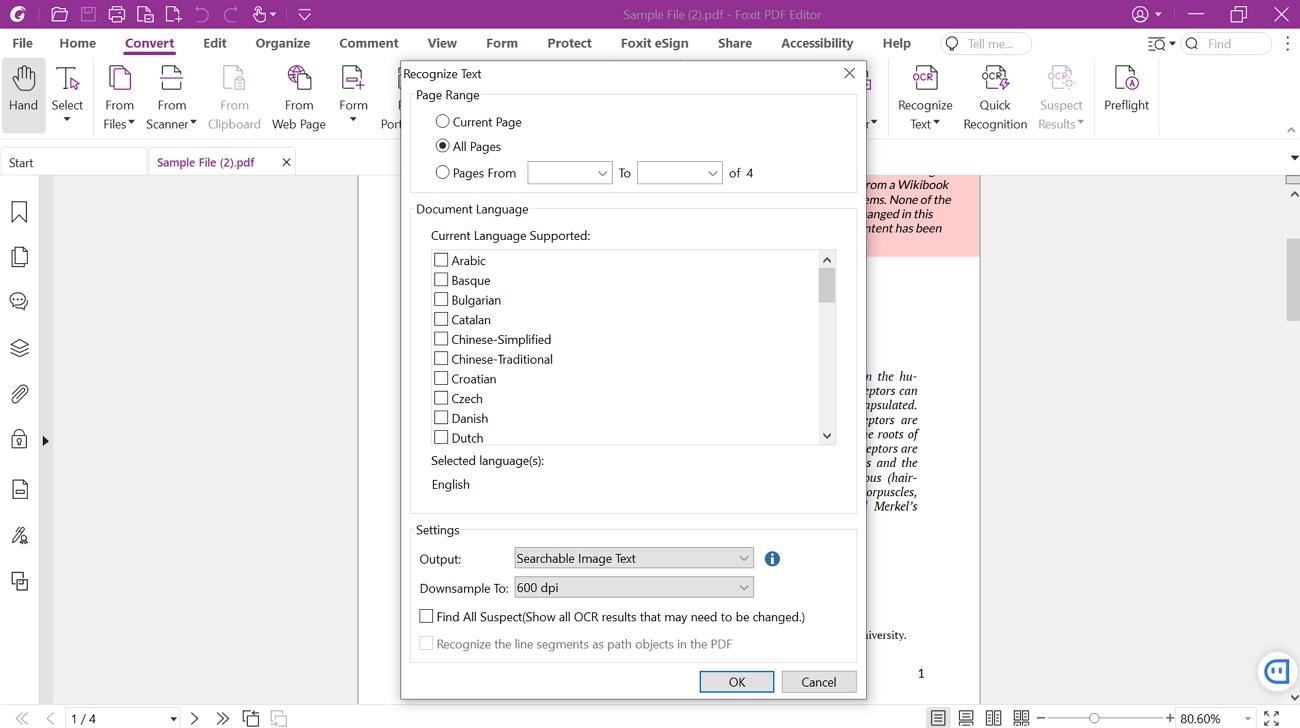Click Cancel in Recognize Text dialog
The image size is (1300, 728).
(x=819, y=682)
